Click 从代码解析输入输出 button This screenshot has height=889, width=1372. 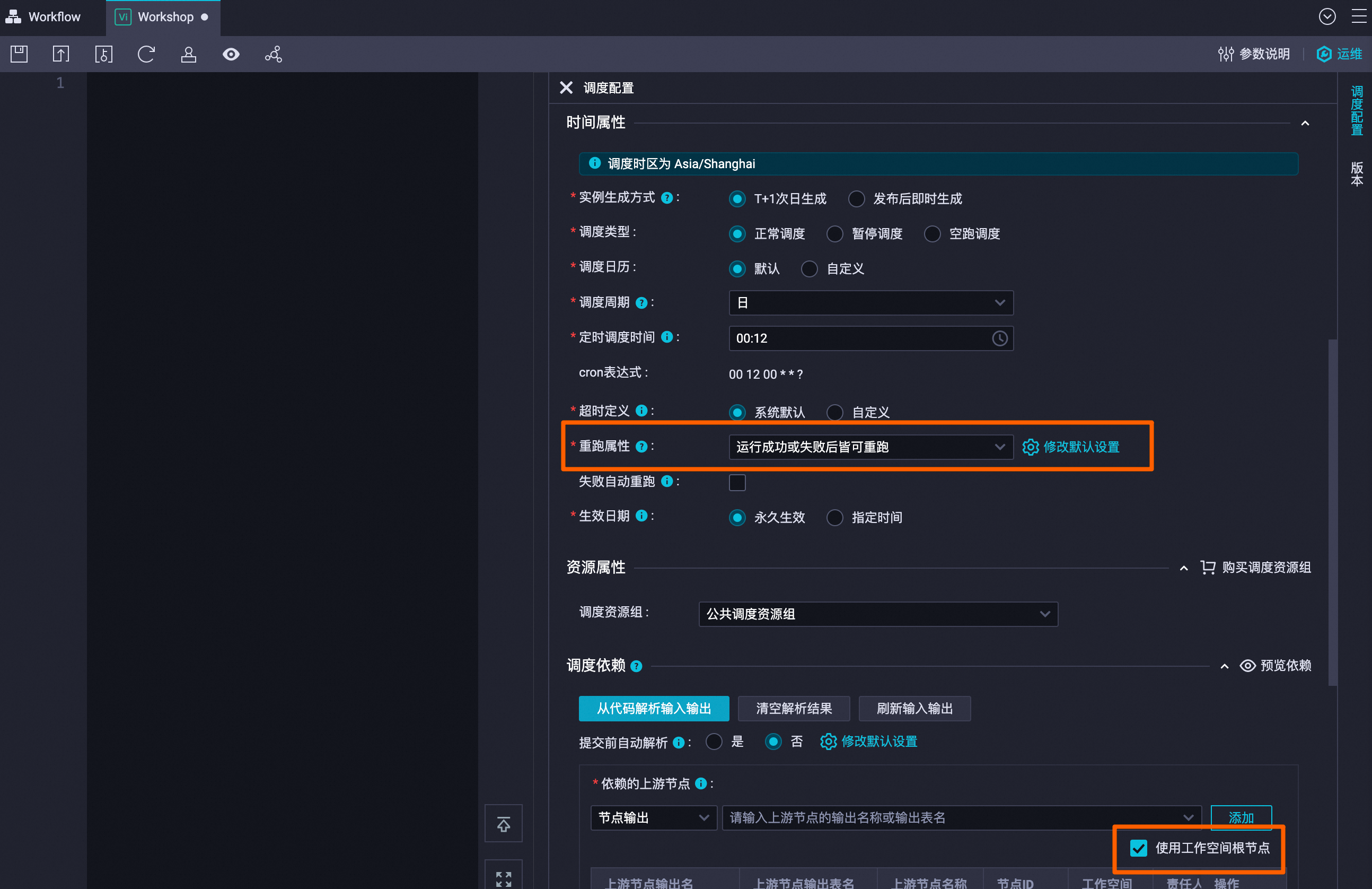coord(654,709)
